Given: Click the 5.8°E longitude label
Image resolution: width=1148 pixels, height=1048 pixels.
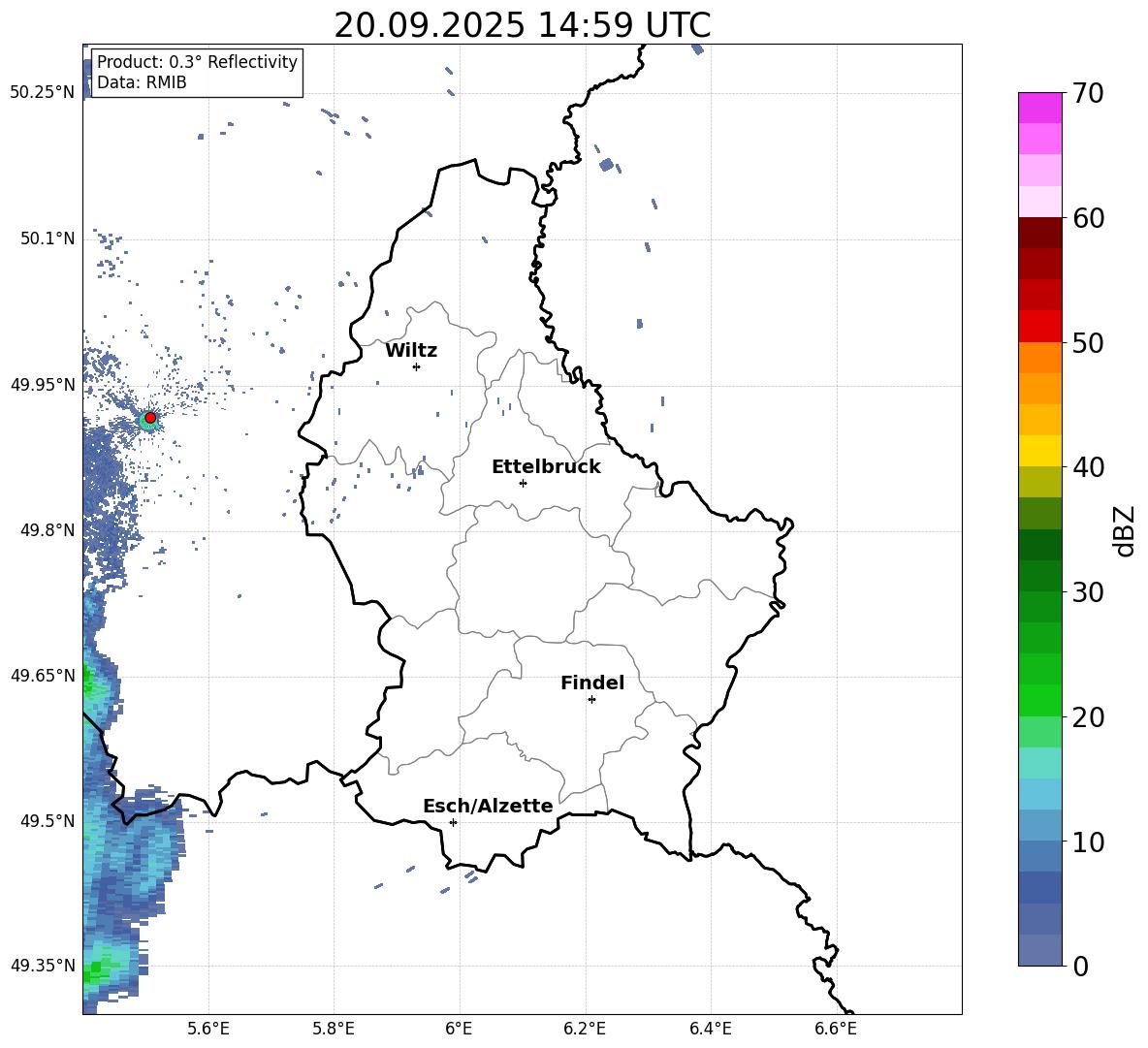Looking at the screenshot, I should [334, 1029].
